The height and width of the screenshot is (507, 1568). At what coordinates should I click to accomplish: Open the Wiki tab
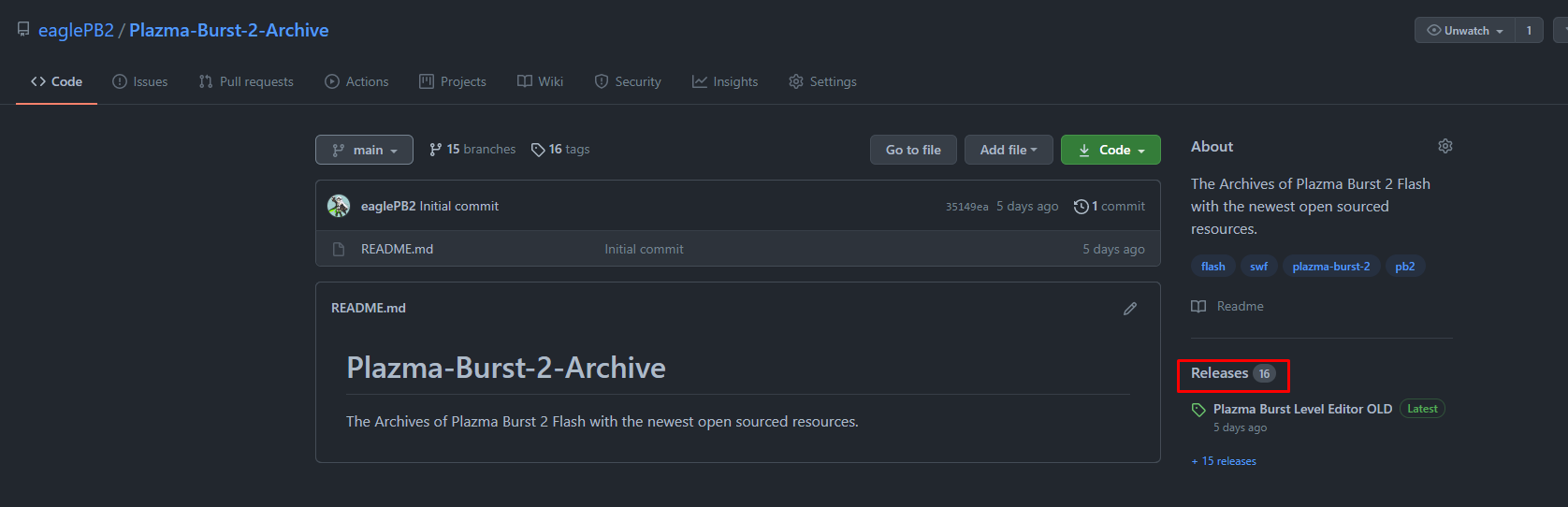tap(541, 81)
